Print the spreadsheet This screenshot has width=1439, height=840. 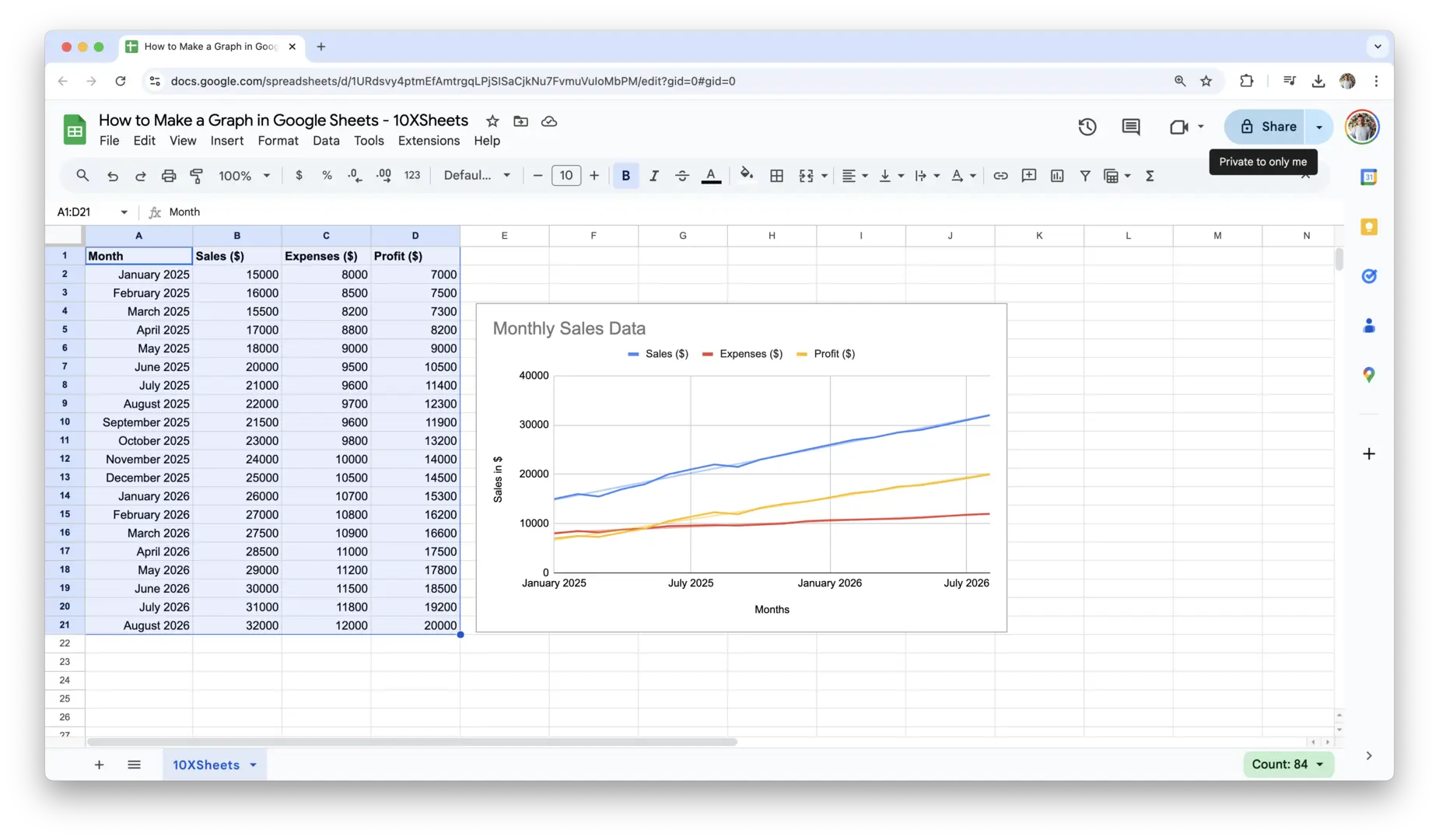(x=169, y=176)
